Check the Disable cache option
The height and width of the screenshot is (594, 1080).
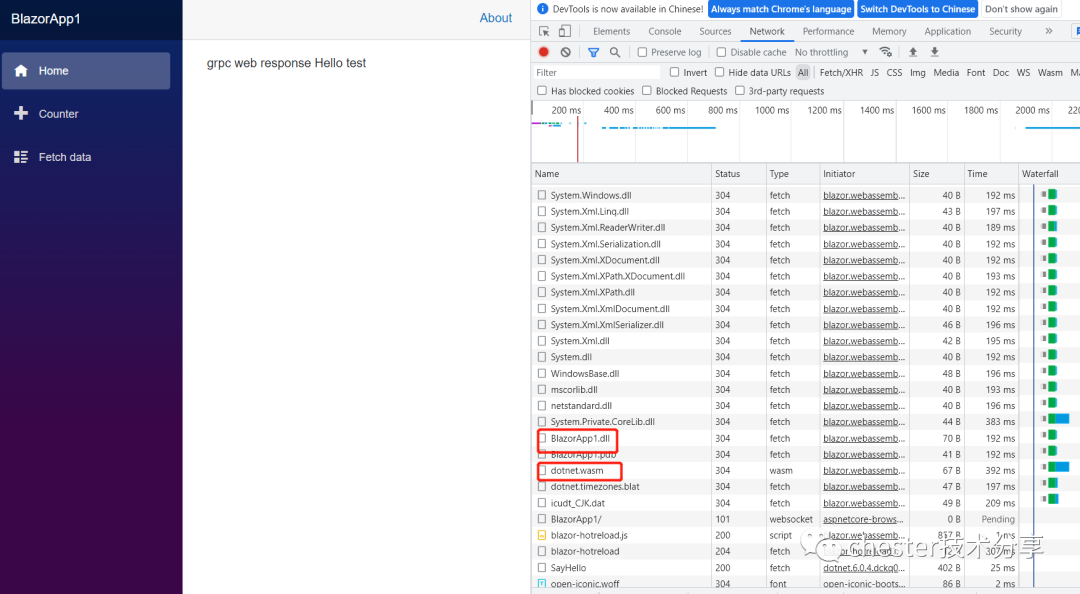(722, 52)
